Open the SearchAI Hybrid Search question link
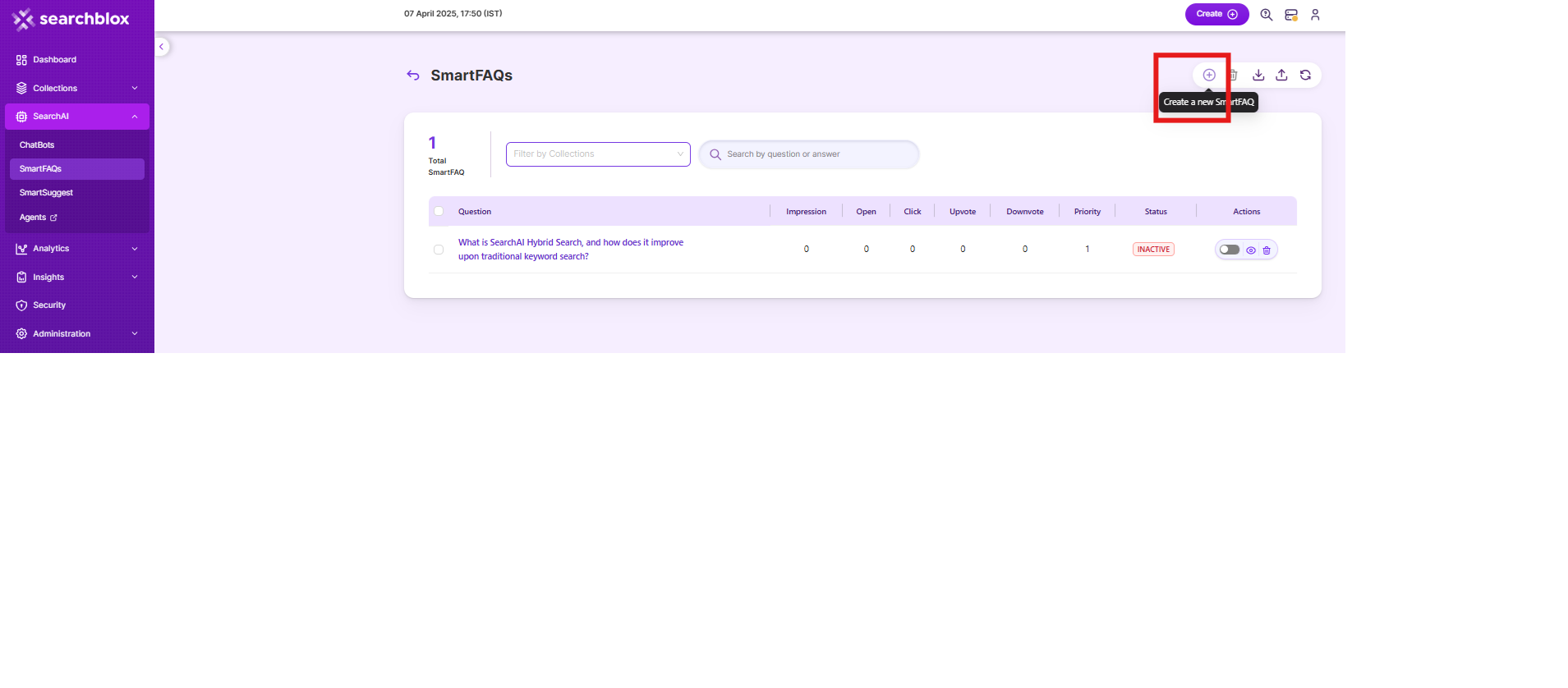The width and height of the screenshot is (1568, 688). point(571,250)
